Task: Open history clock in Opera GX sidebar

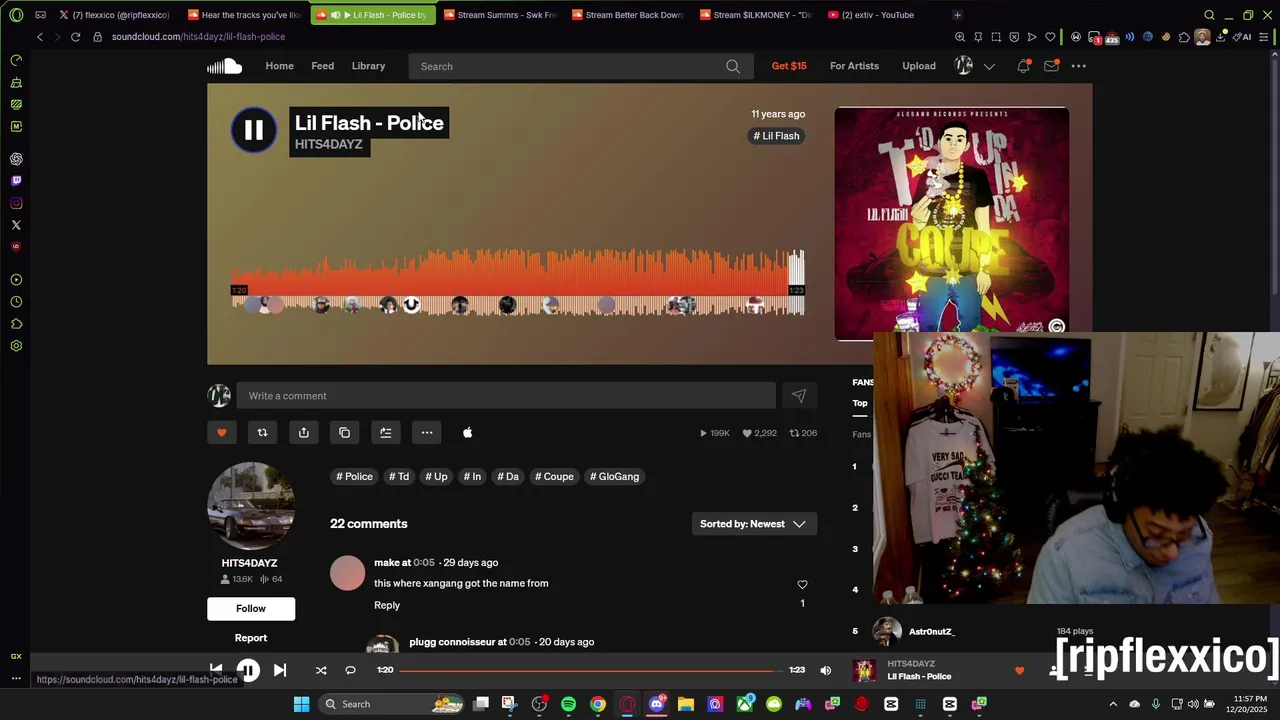Action: coord(16,302)
